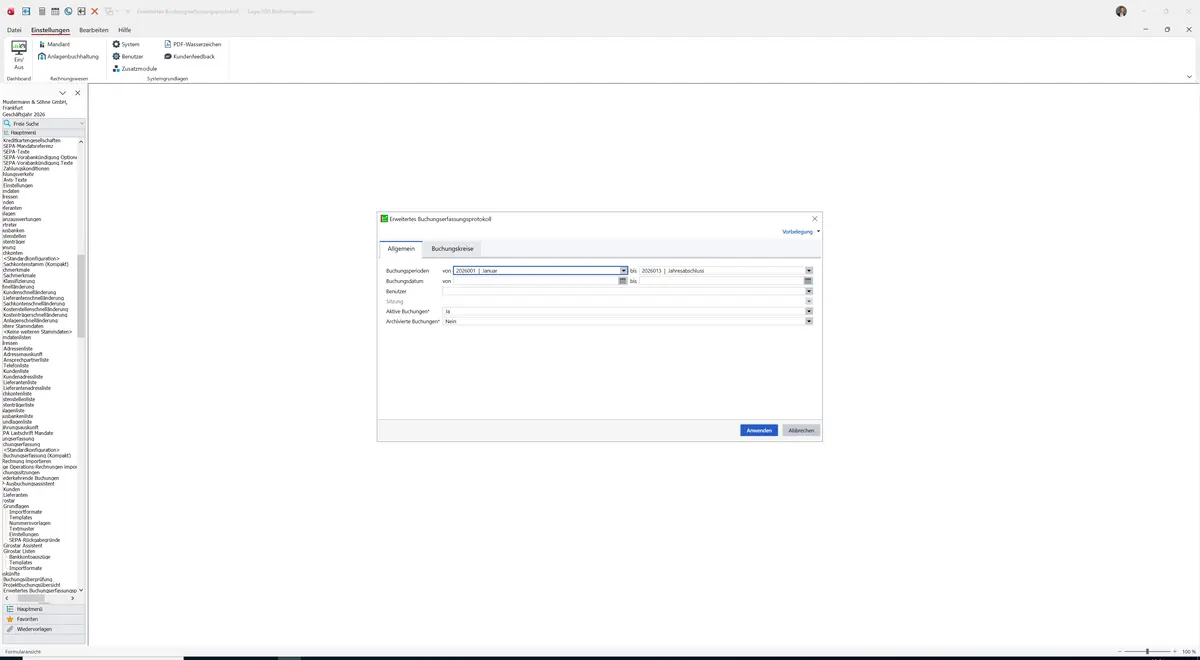
Task: Open the PDF-Wasserzeichen settings
Action: [193, 44]
